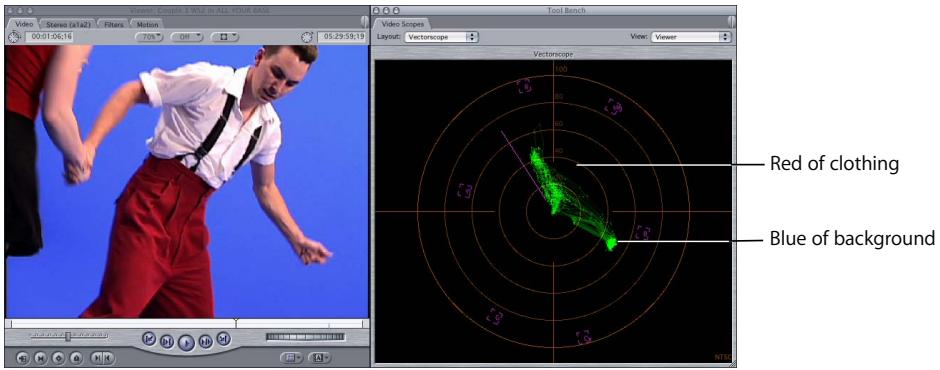Switch to the Motion tab
Viewport: 940px width, 370px height.
coord(146,25)
